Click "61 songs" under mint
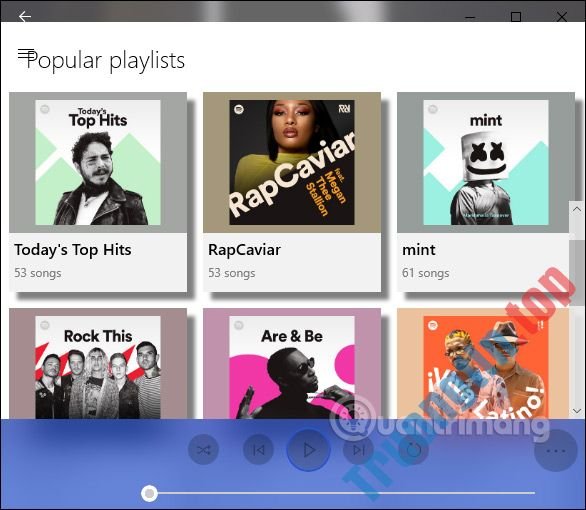This screenshot has height=510, width=586. click(x=426, y=273)
